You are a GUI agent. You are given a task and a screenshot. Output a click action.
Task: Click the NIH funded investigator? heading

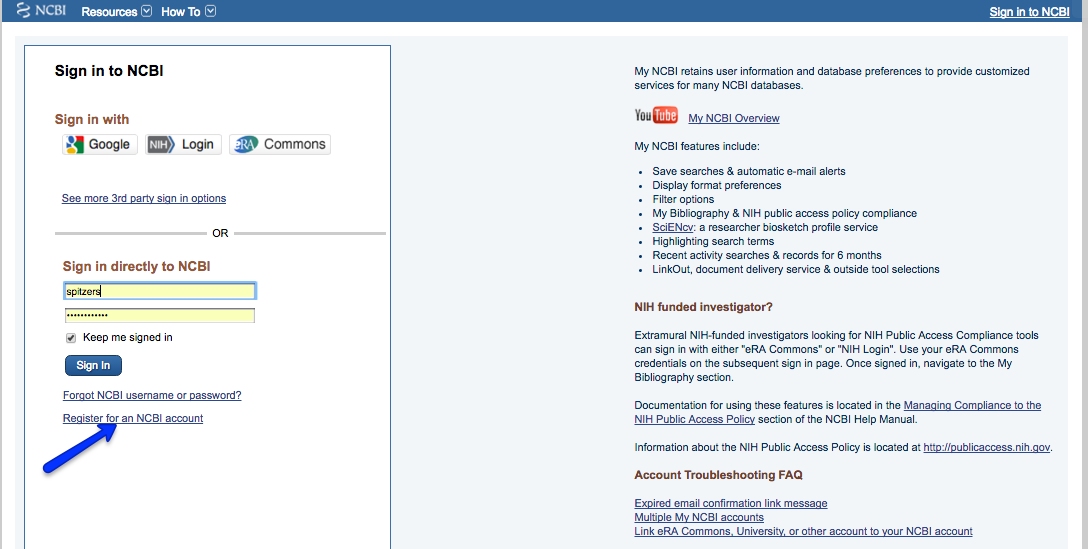(x=703, y=307)
